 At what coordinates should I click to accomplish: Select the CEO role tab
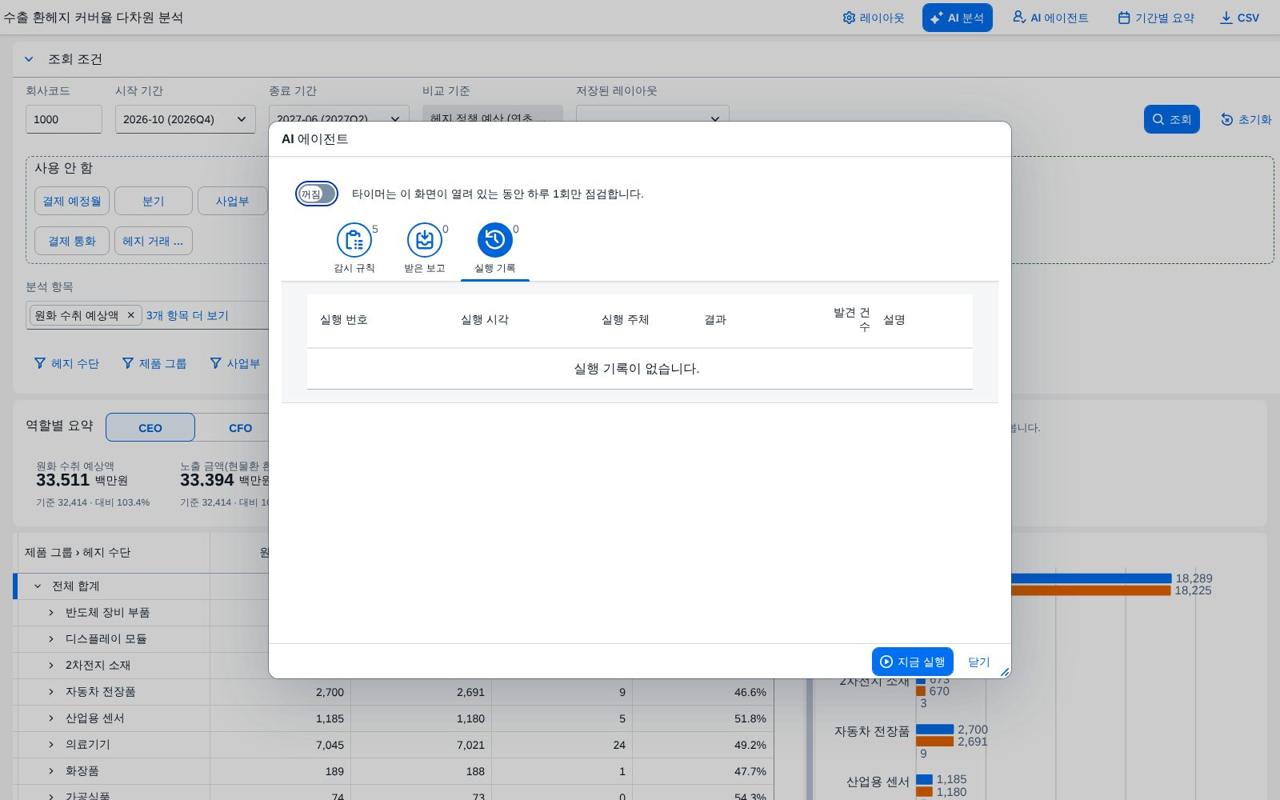tap(150, 428)
